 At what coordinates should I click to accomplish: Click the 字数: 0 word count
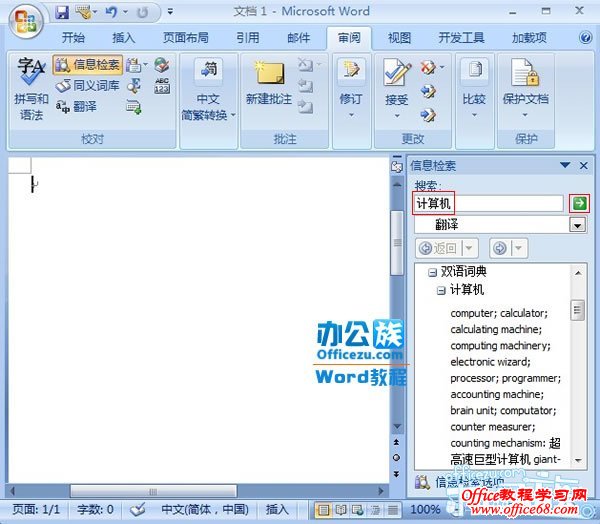(95, 509)
